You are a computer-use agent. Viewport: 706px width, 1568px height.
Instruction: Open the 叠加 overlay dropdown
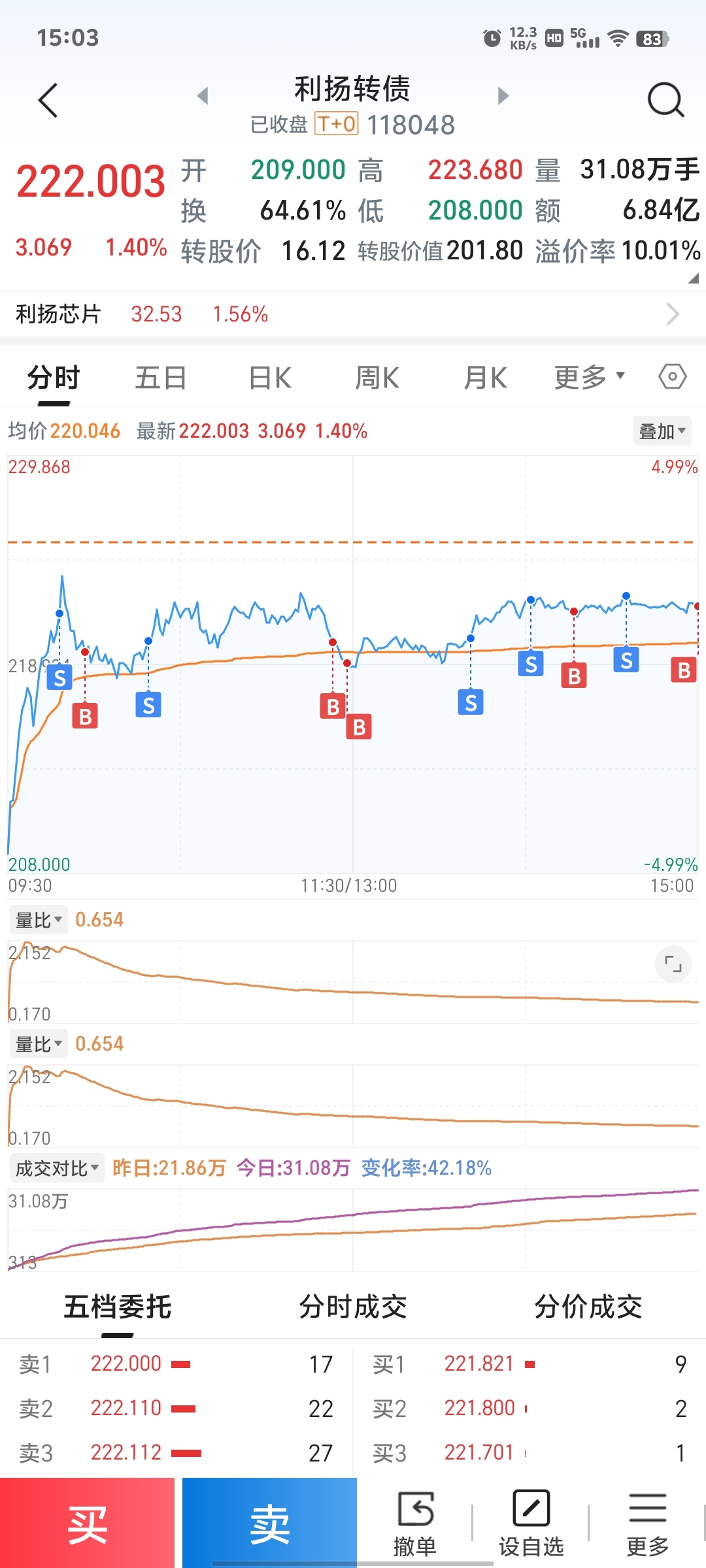(662, 431)
